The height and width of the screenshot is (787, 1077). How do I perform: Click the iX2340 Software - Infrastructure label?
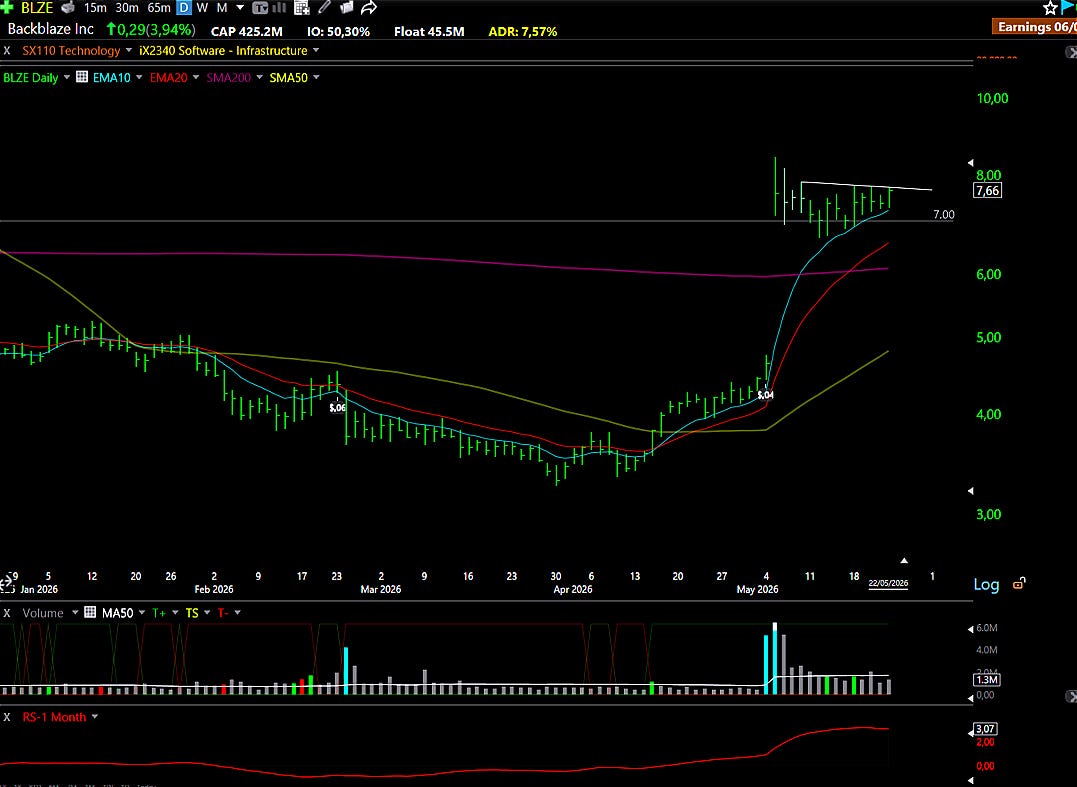point(223,51)
